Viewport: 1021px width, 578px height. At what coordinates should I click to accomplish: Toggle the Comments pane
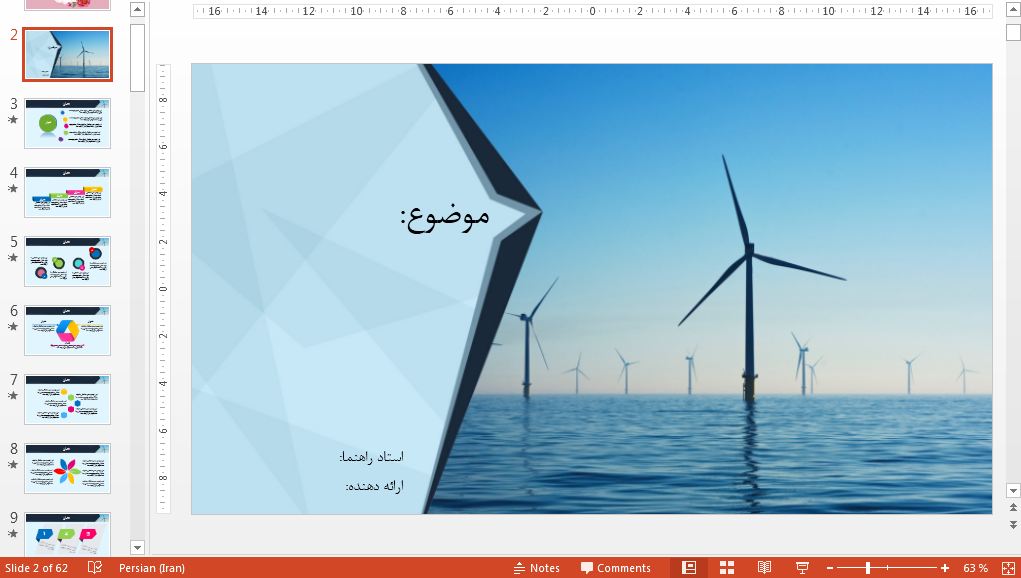[616, 567]
